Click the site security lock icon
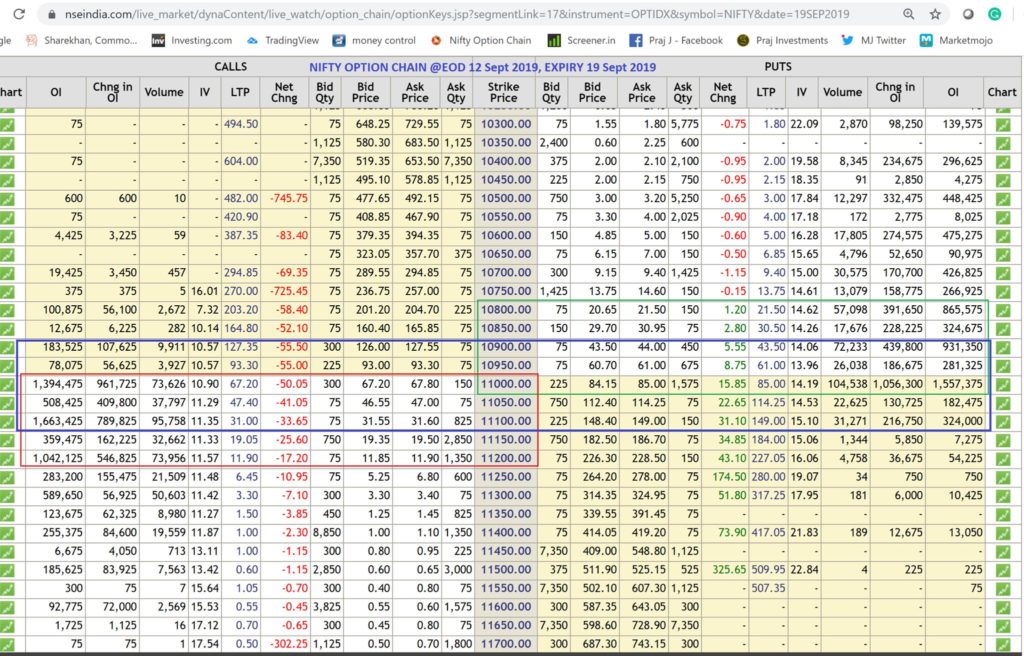 click(52, 14)
